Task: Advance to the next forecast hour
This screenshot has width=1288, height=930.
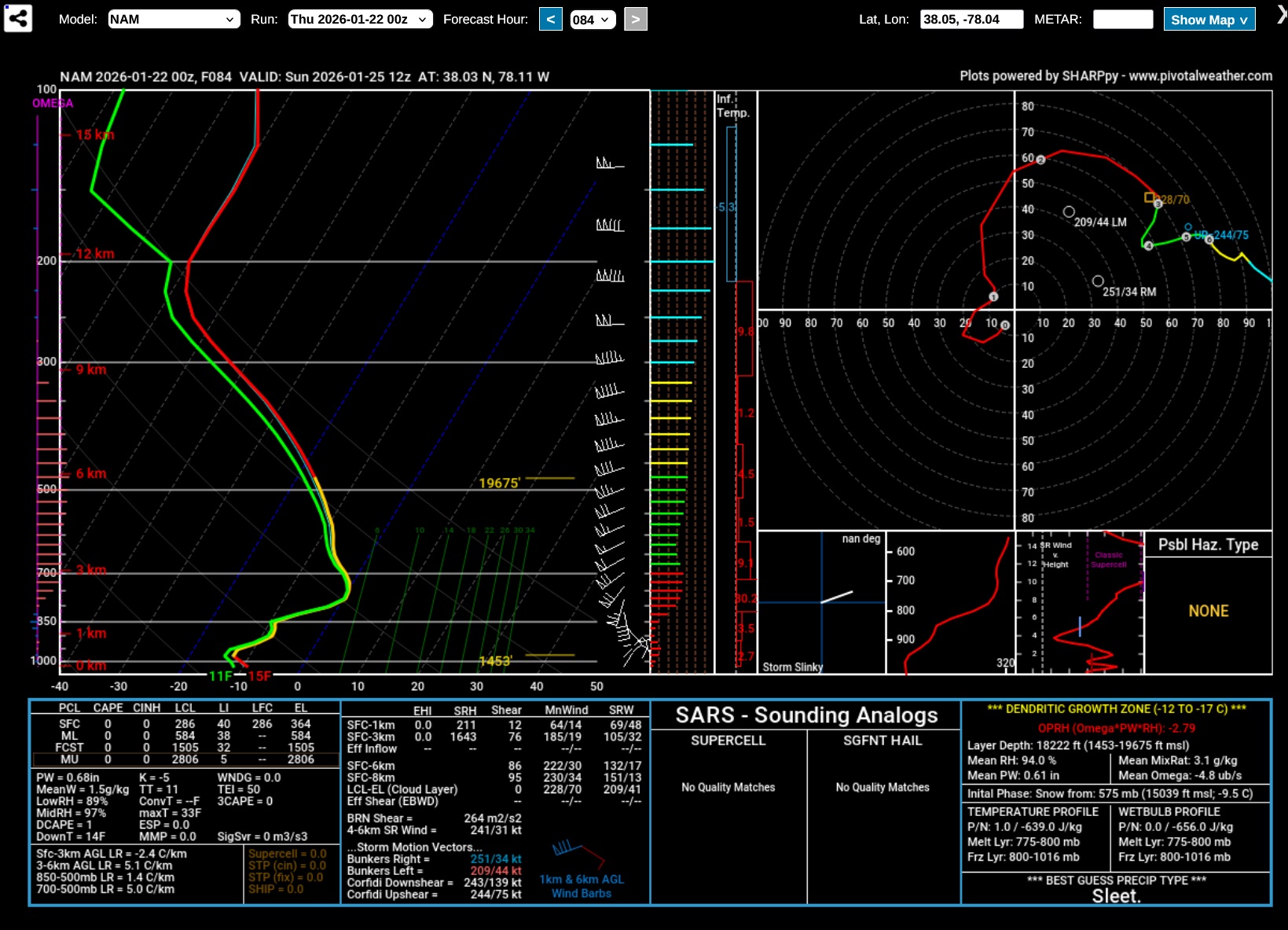Action: coord(635,20)
